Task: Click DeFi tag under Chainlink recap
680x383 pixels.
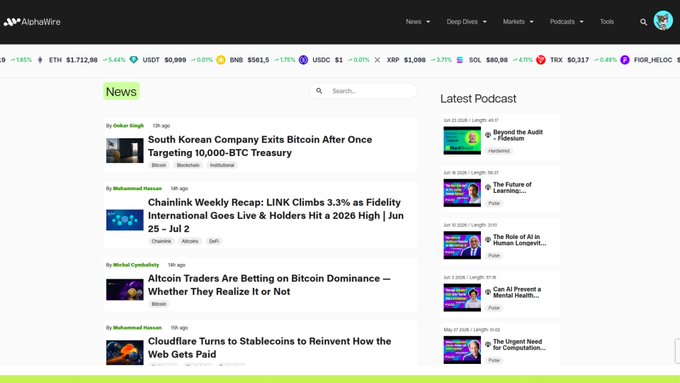Action: coord(214,241)
